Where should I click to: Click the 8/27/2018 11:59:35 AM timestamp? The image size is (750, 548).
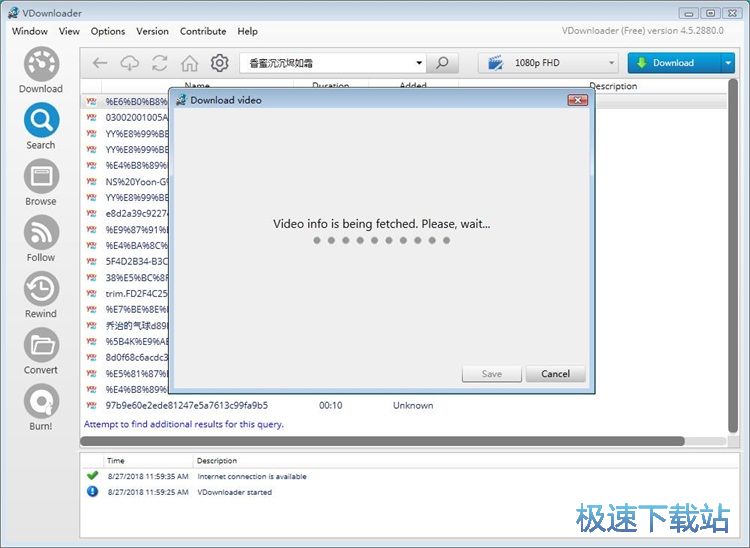click(148, 476)
